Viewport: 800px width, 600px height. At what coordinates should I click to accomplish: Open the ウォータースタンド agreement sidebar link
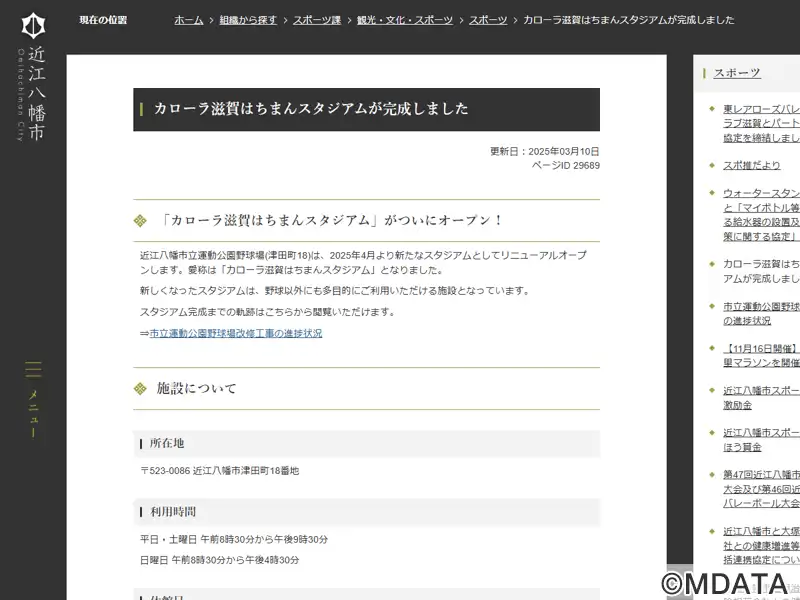coord(761,214)
